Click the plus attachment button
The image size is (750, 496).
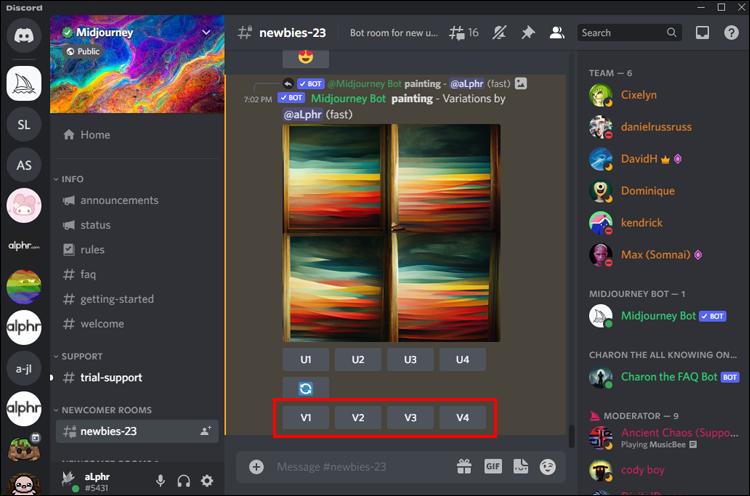(256, 466)
